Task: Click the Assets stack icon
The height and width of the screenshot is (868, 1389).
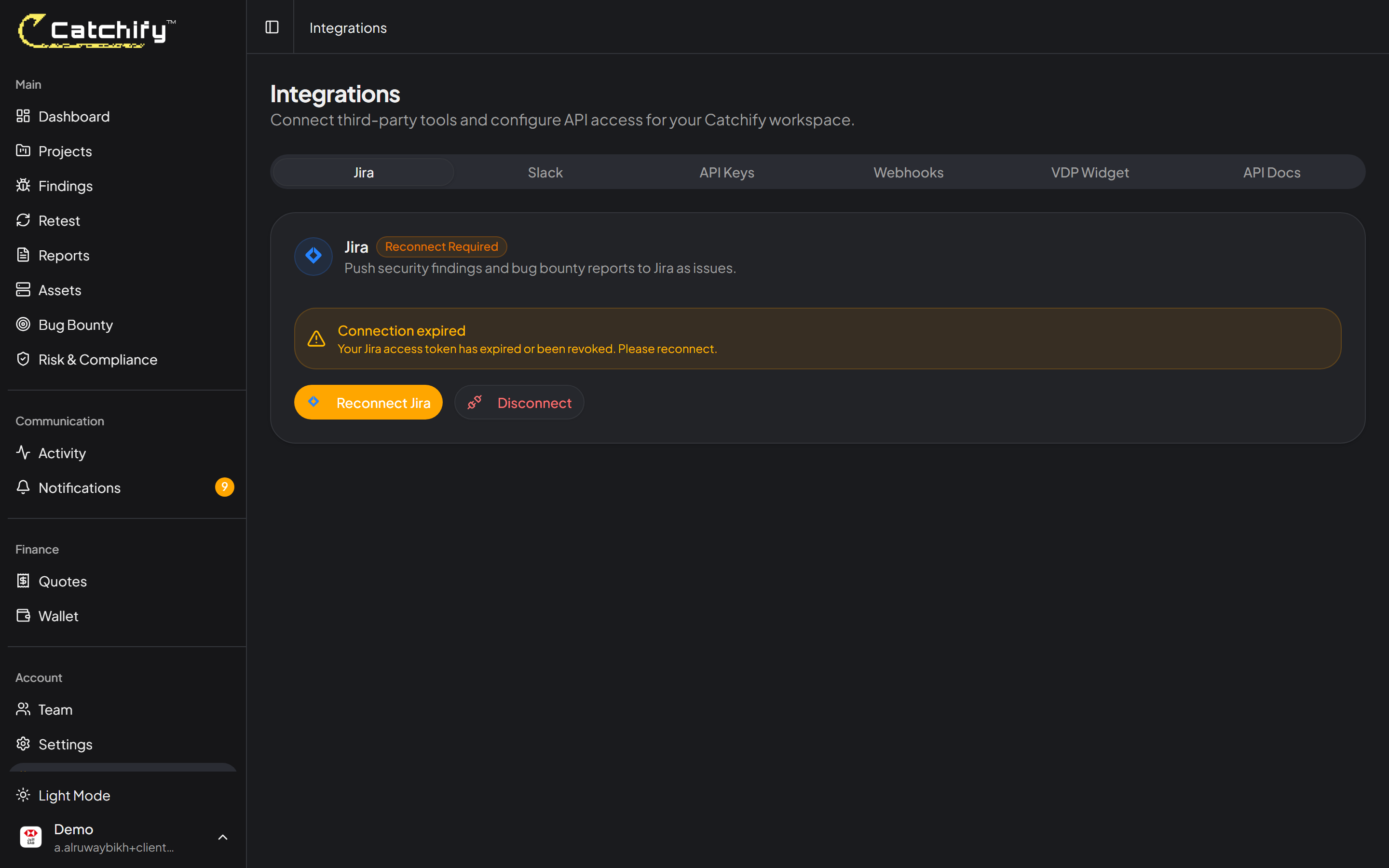Action: click(23, 289)
